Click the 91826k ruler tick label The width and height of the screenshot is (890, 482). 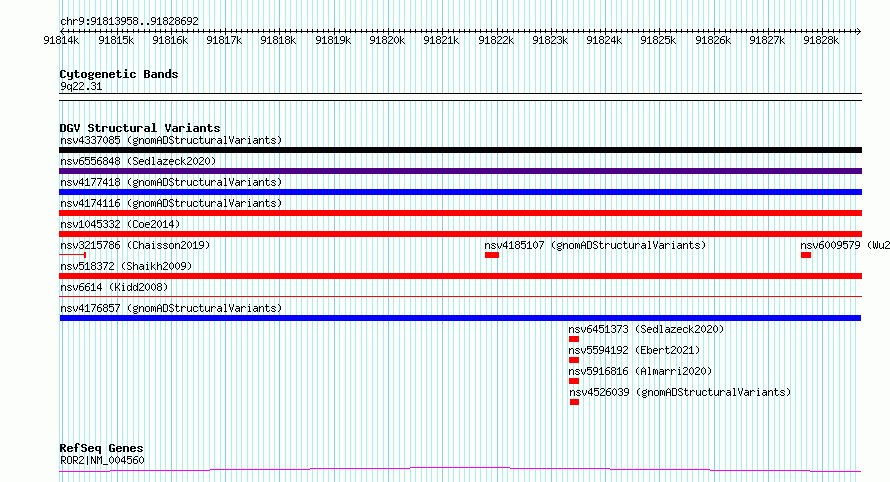[713, 40]
